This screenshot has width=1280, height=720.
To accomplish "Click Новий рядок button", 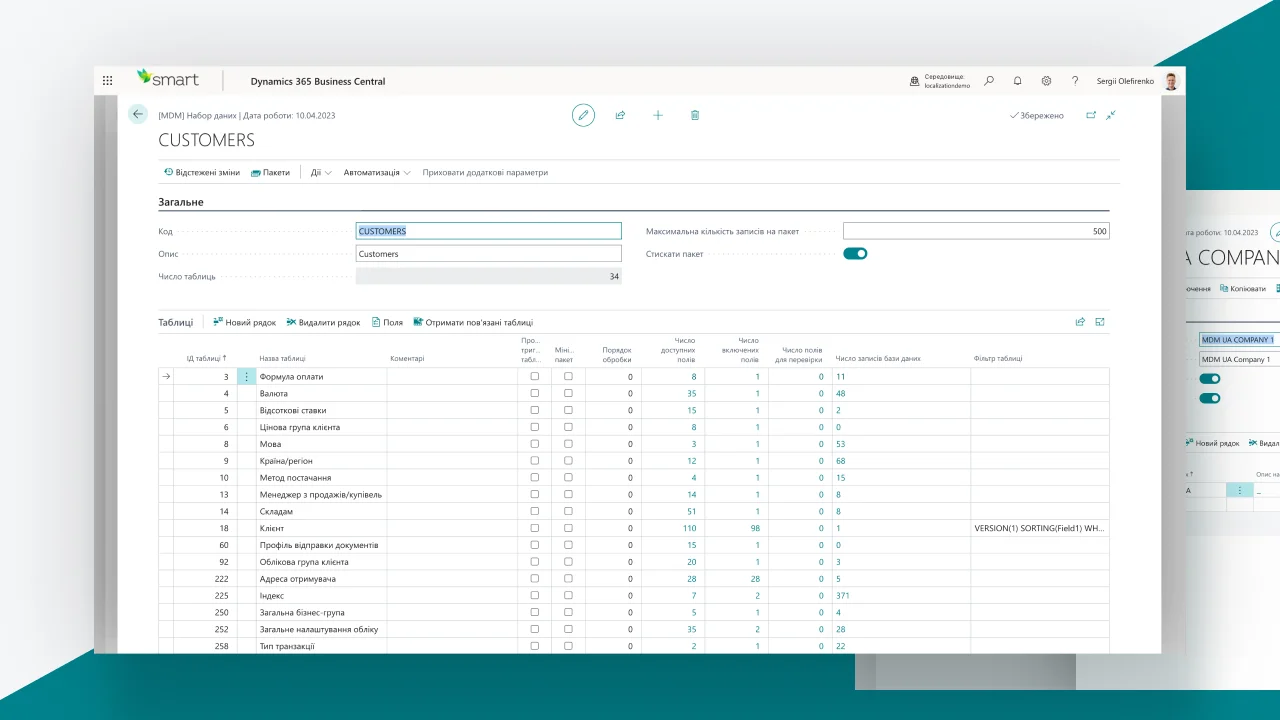I will [244, 322].
